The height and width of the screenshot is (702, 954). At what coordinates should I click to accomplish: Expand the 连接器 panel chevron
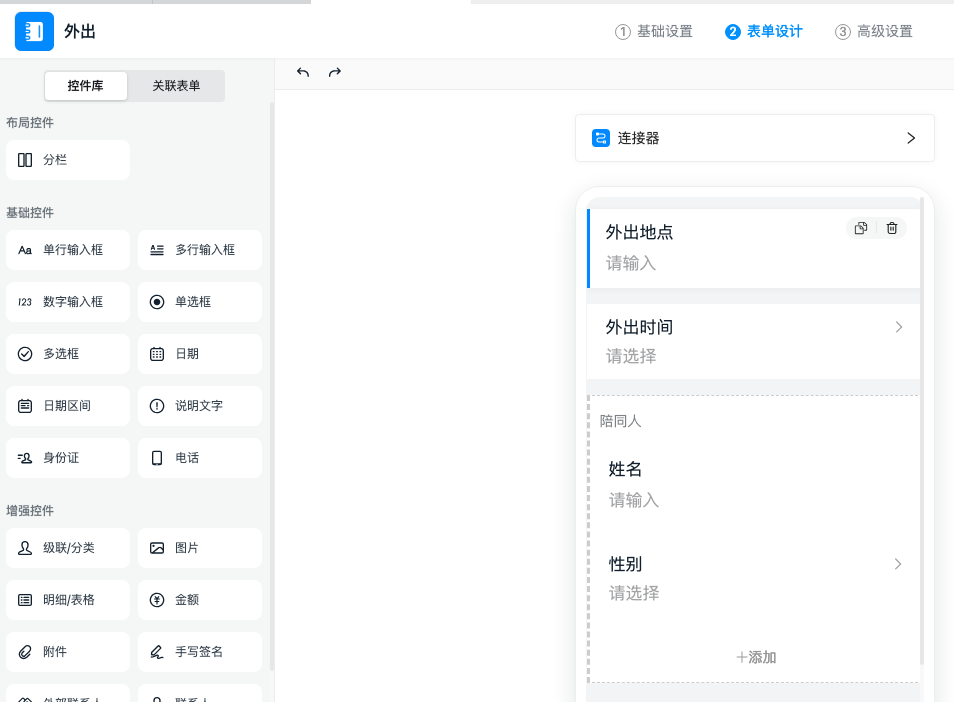(x=911, y=138)
